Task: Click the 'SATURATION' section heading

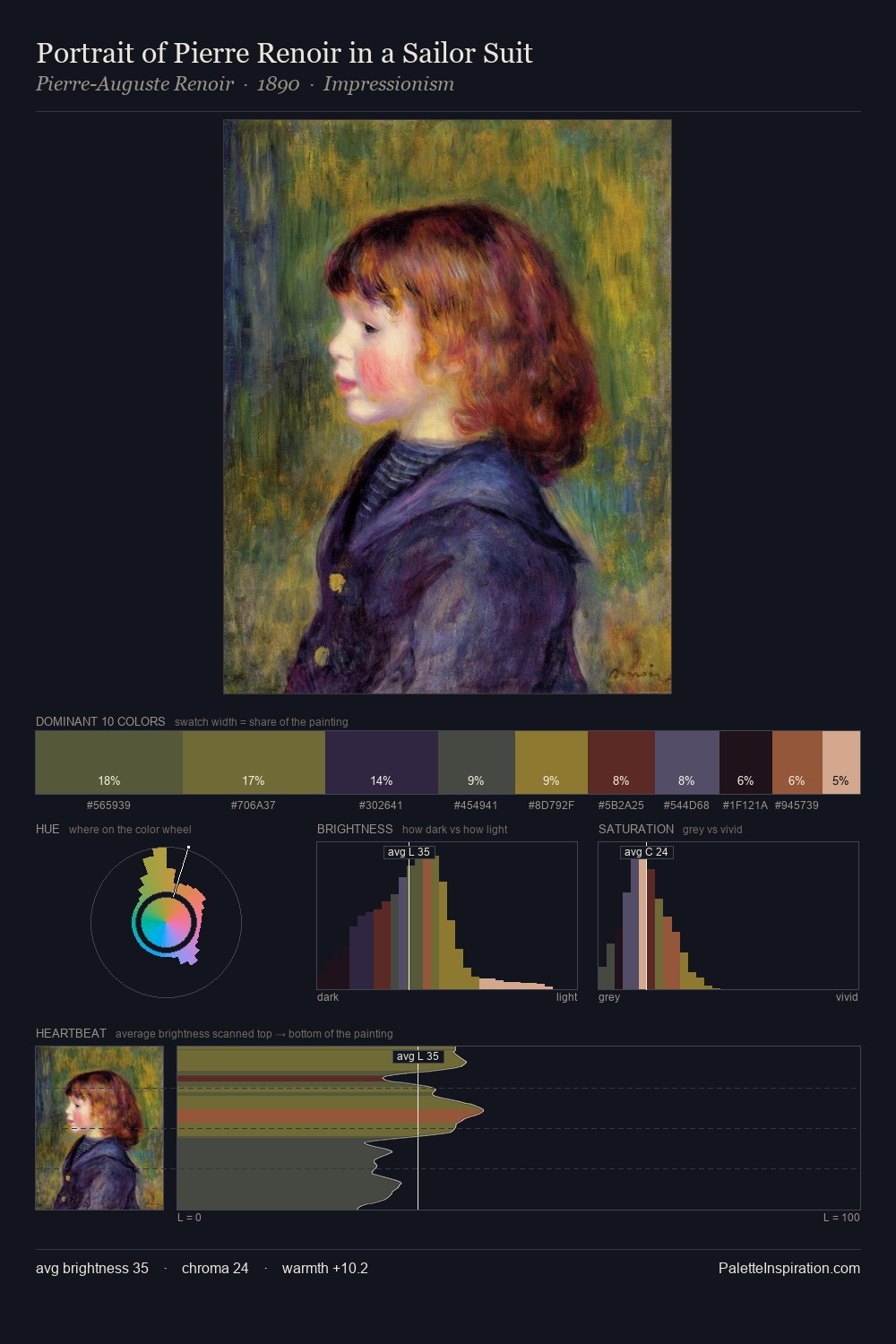Action: tap(636, 829)
